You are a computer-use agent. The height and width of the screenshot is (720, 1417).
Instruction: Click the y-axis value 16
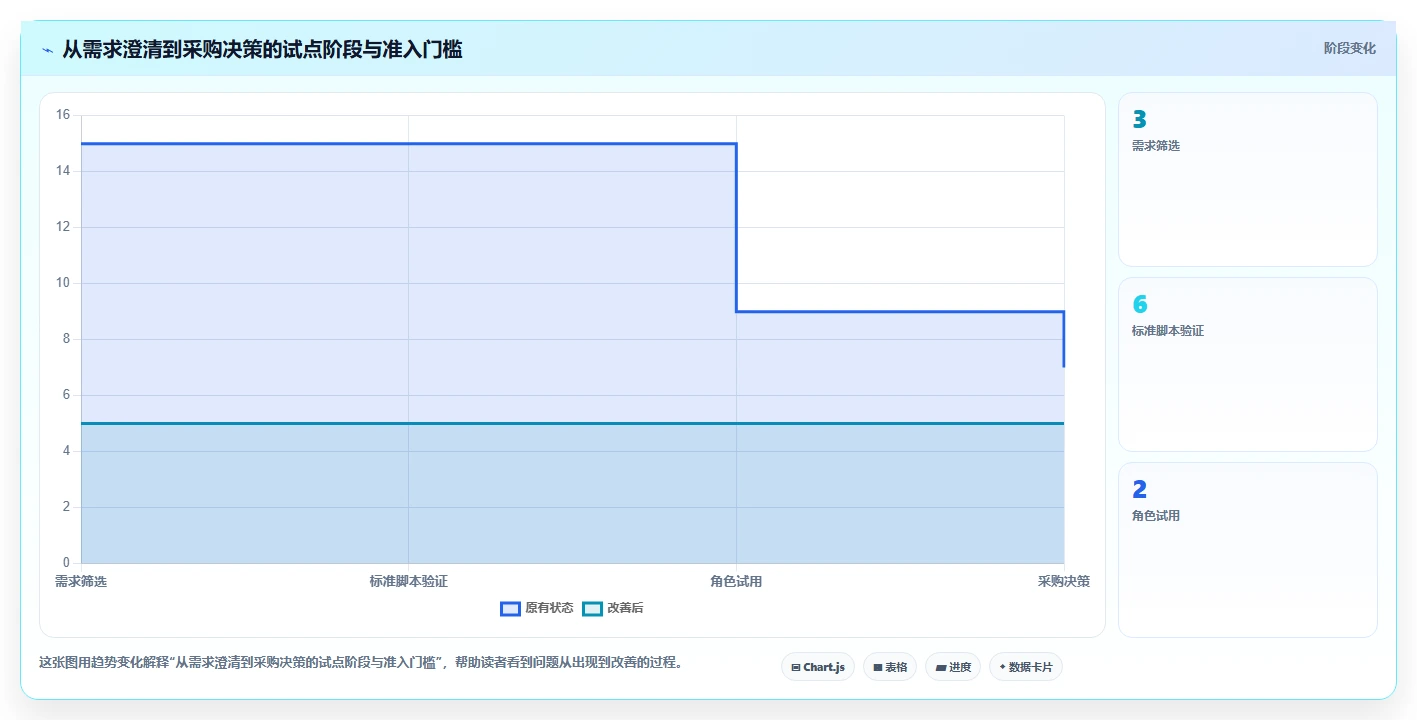(x=63, y=115)
